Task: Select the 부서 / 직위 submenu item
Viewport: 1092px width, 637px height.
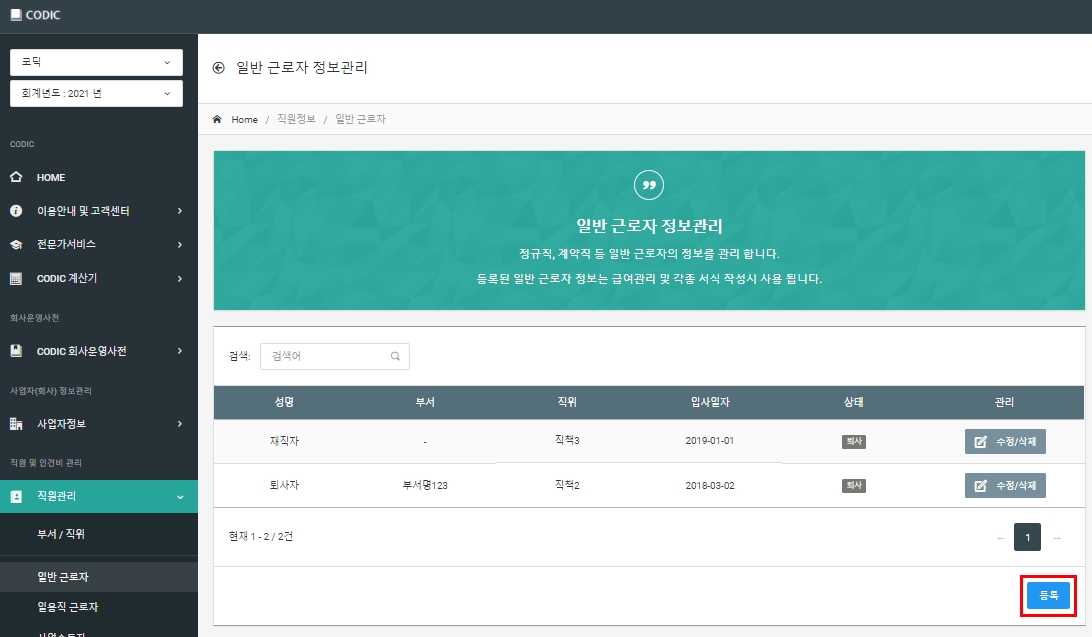Action: click(61, 534)
